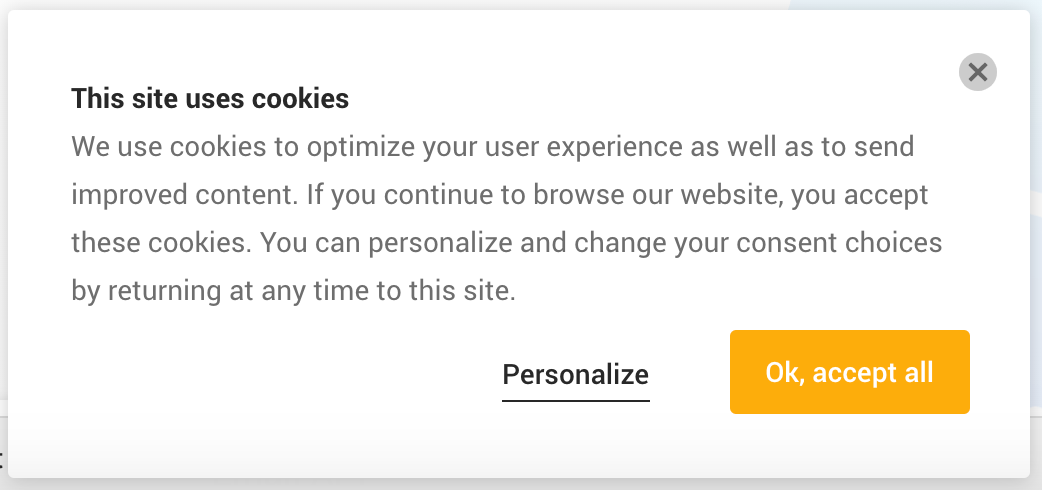Click the underline beneath Personalize
Screen dimensions: 1042x490
575,400
